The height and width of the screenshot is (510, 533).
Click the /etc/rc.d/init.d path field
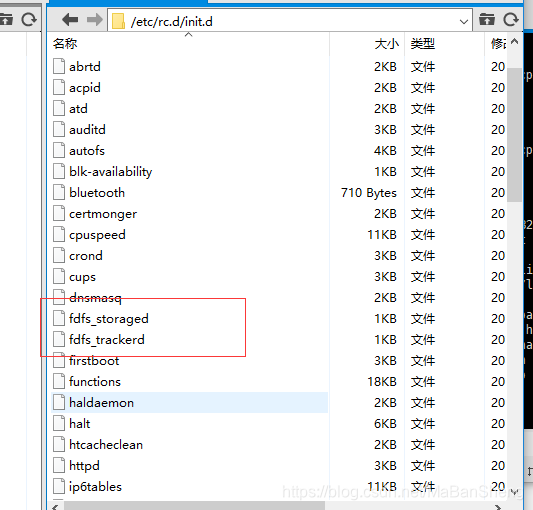point(290,21)
